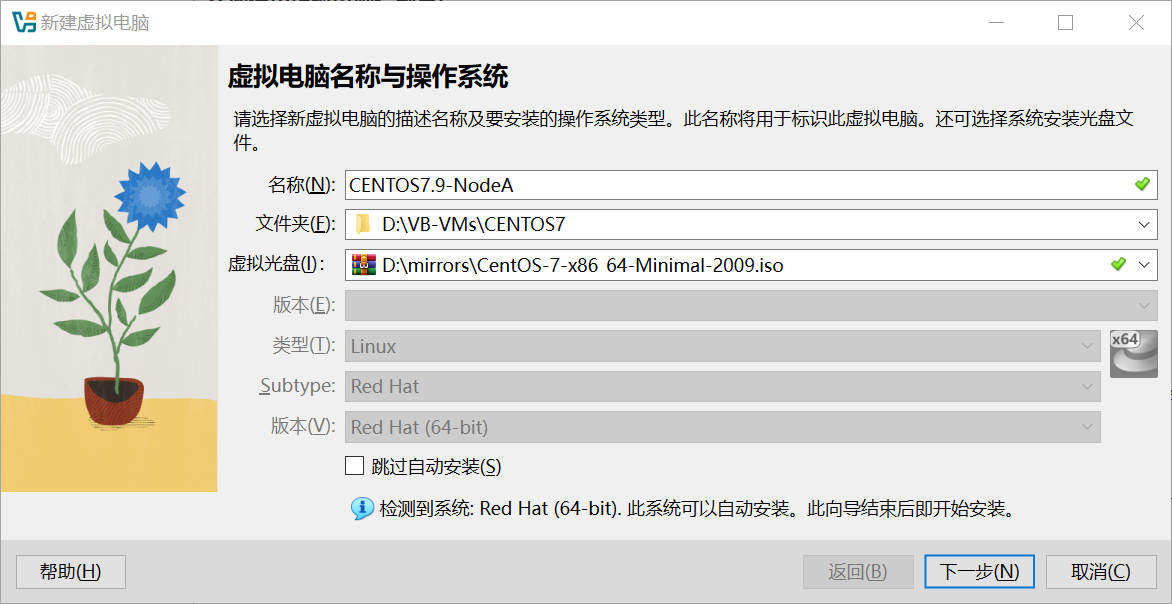Image resolution: width=1172 pixels, height=604 pixels.
Task: Close the new virtual machine dialog
Action: [1136, 23]
